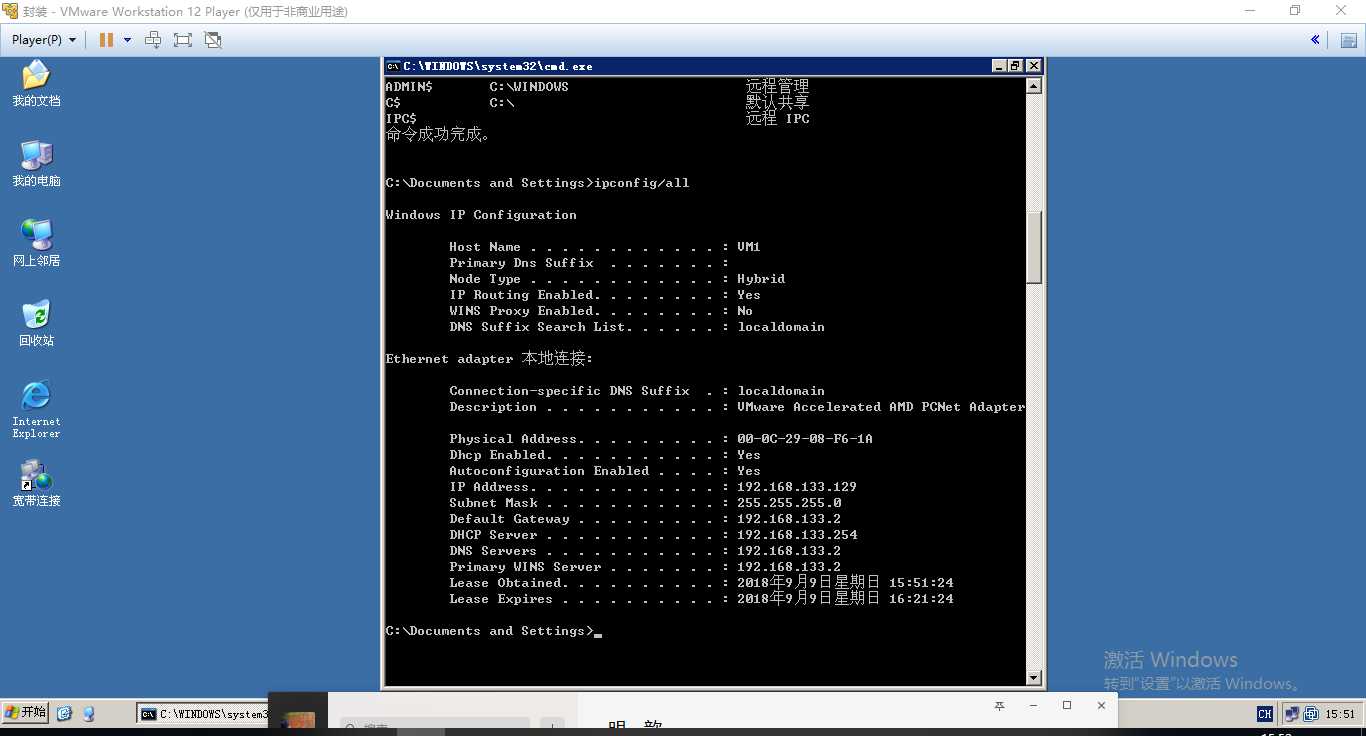Click the cmd window vertical scrollbar thumb
This screenshot has width=1366, height=736.
[x=1034, y=247]
